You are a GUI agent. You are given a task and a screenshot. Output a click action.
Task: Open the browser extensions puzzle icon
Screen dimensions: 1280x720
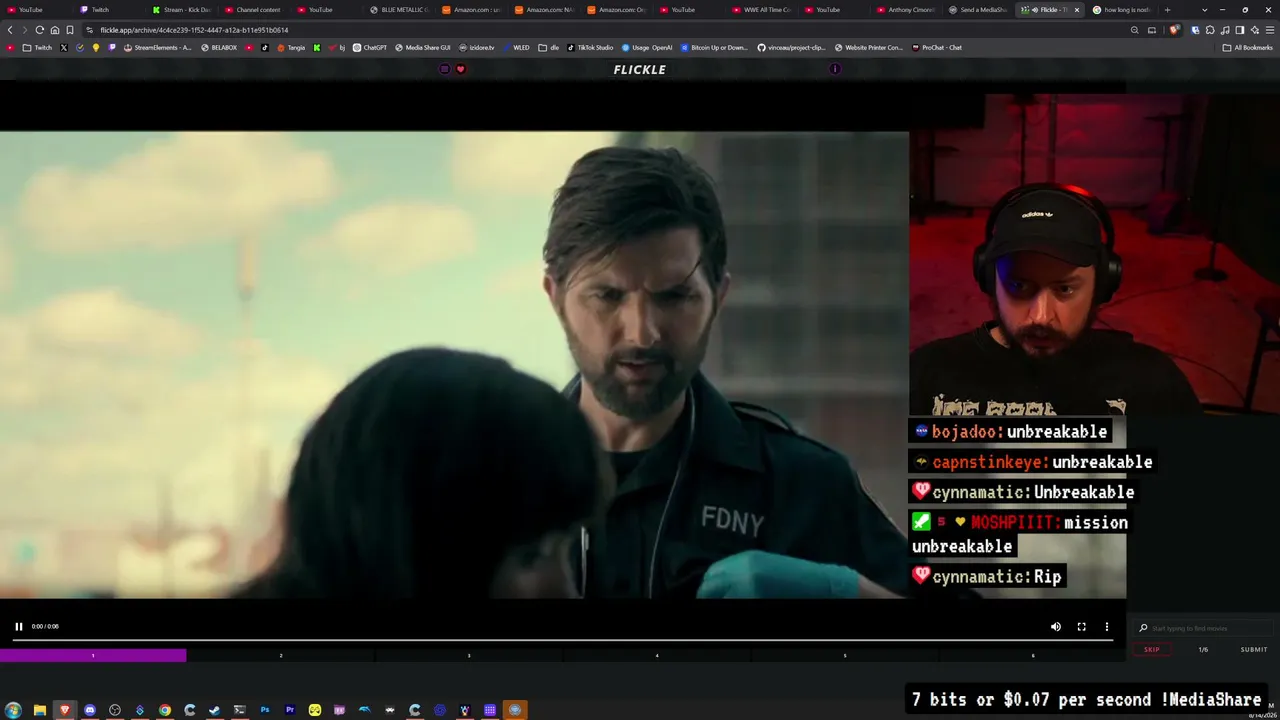pyautogui.click(x=1210, y=30)
